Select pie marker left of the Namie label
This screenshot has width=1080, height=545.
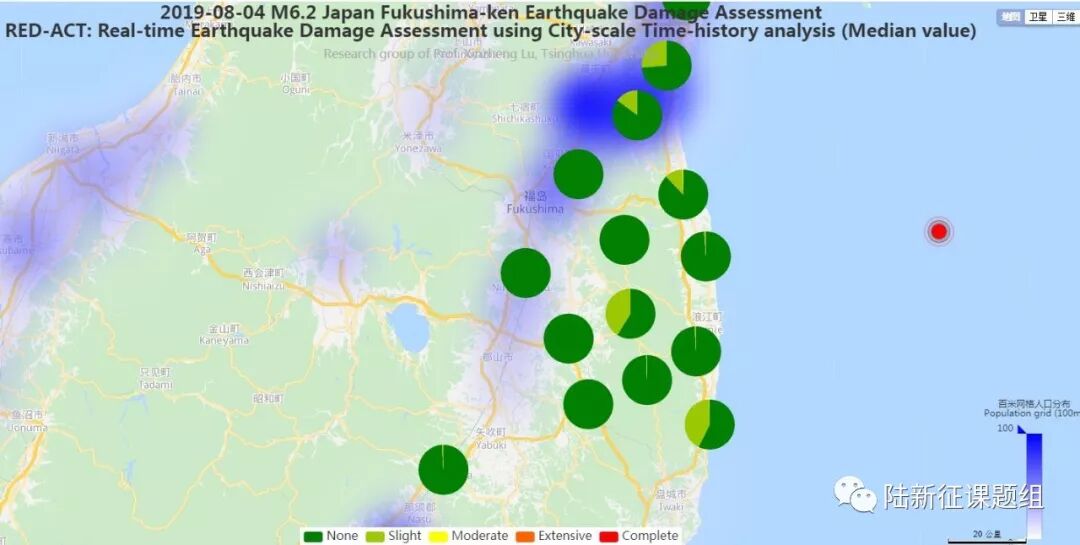click(x=630, y=313)
